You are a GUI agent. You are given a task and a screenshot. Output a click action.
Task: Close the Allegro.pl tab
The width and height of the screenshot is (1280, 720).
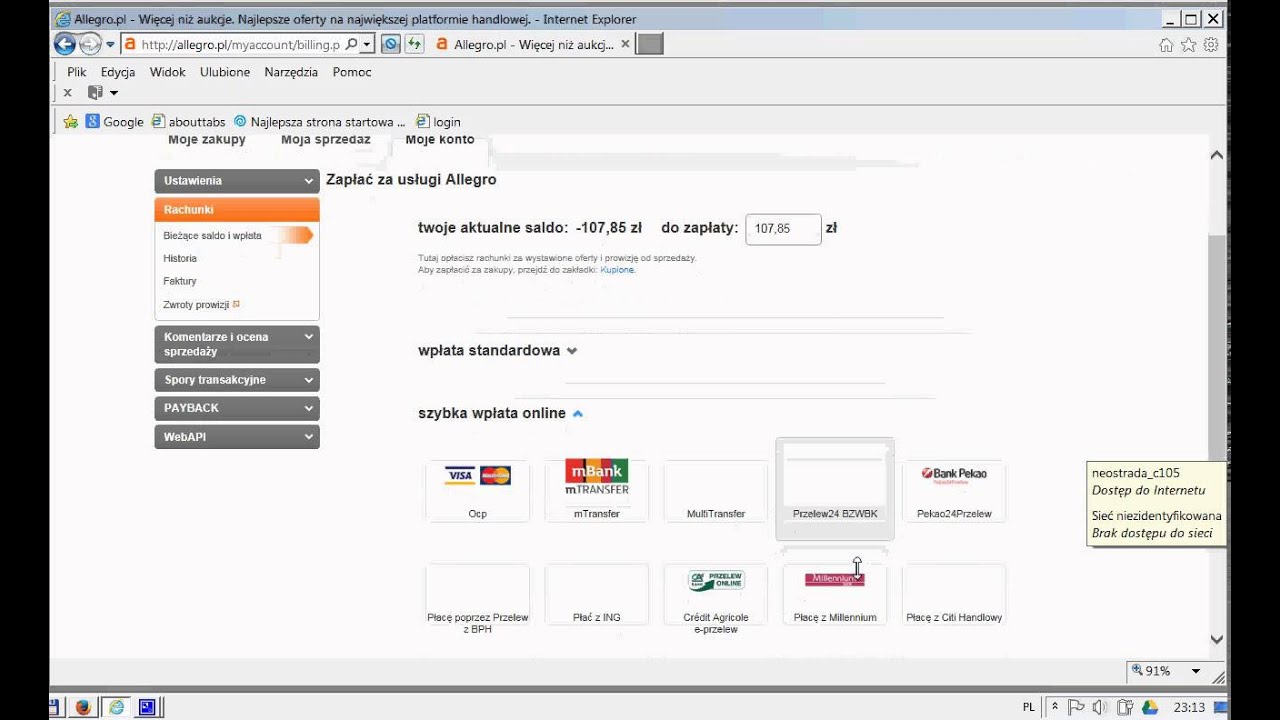tap(626, 44)
